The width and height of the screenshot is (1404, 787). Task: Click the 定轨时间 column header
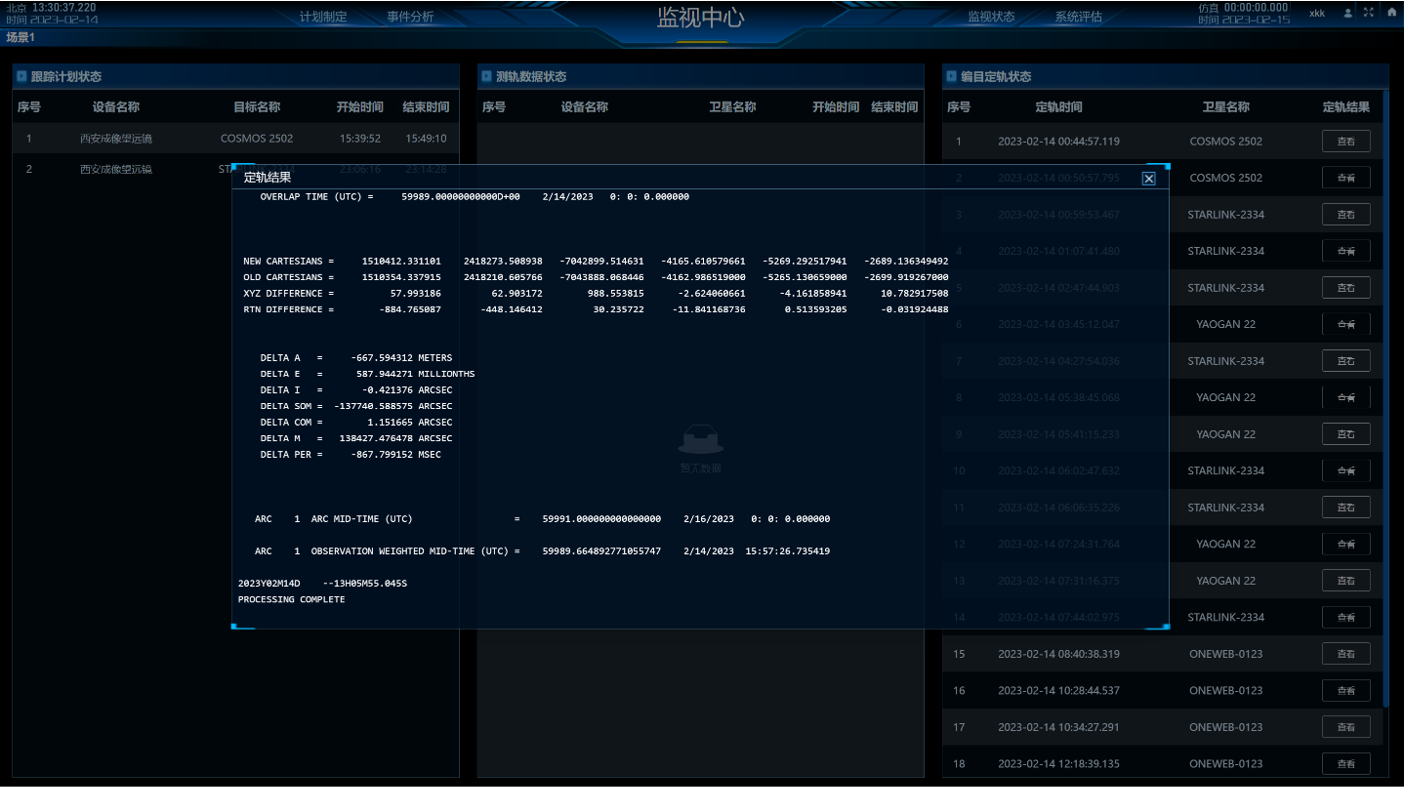pyautogui.click(x=1058, y=107)
